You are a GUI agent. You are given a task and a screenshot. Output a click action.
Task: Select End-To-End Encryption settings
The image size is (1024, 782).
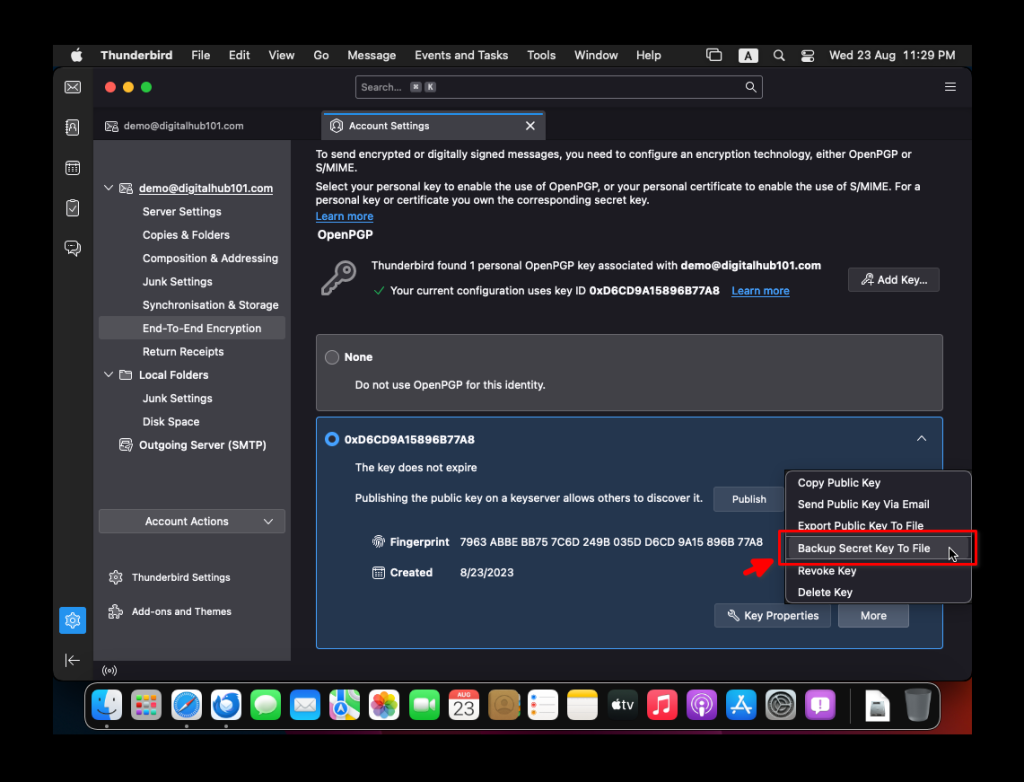click(x=192, y=329)
